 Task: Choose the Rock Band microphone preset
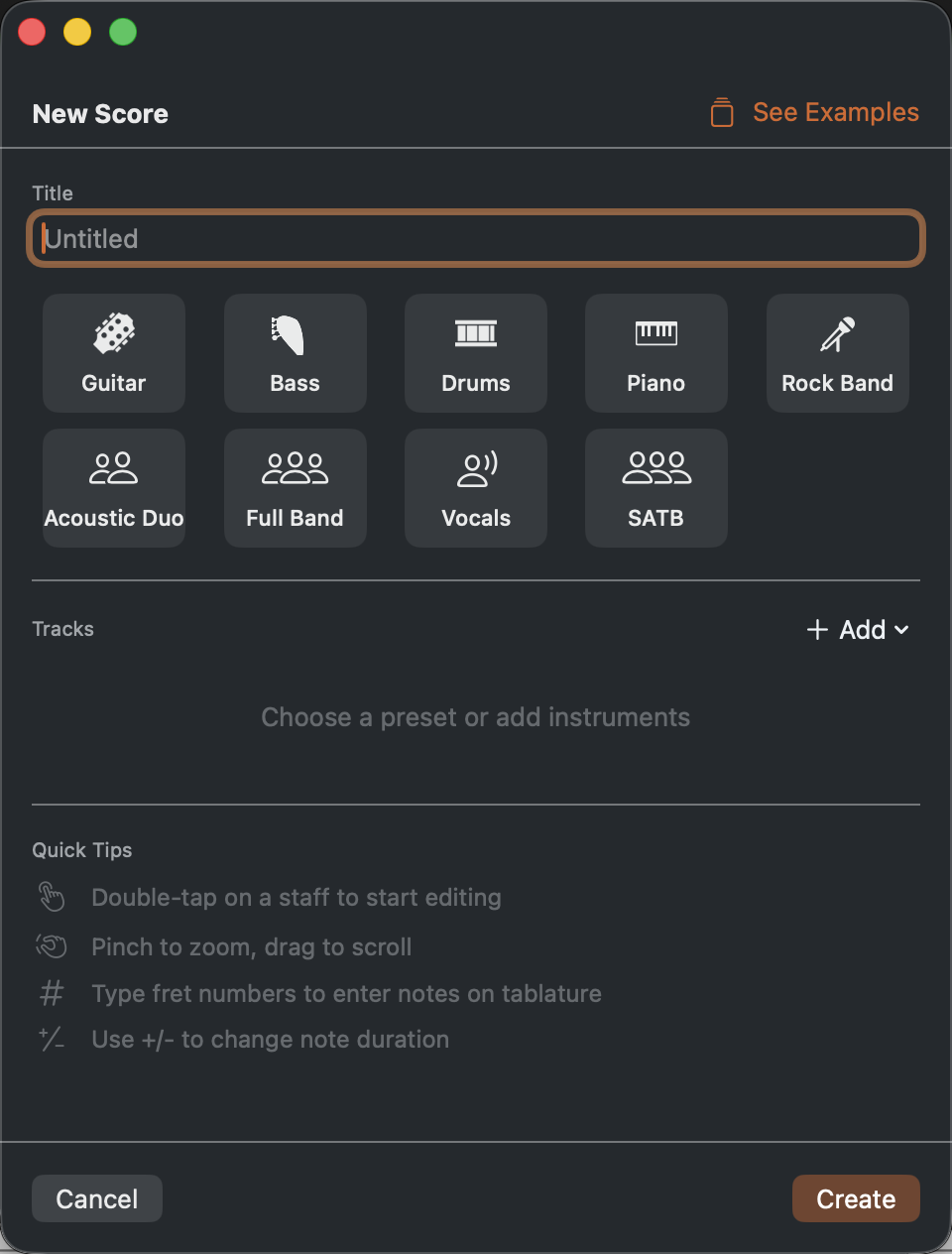838,334
